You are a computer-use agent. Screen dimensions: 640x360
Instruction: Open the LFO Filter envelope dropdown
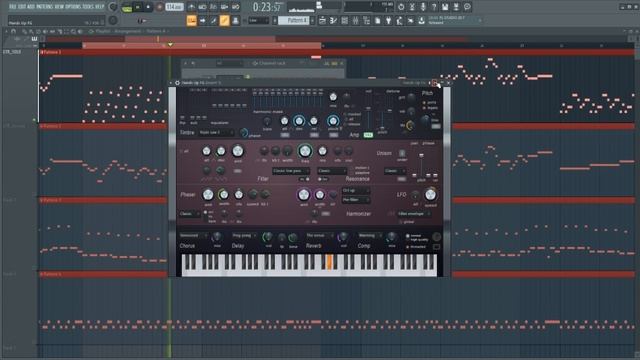tap(414, 214)
